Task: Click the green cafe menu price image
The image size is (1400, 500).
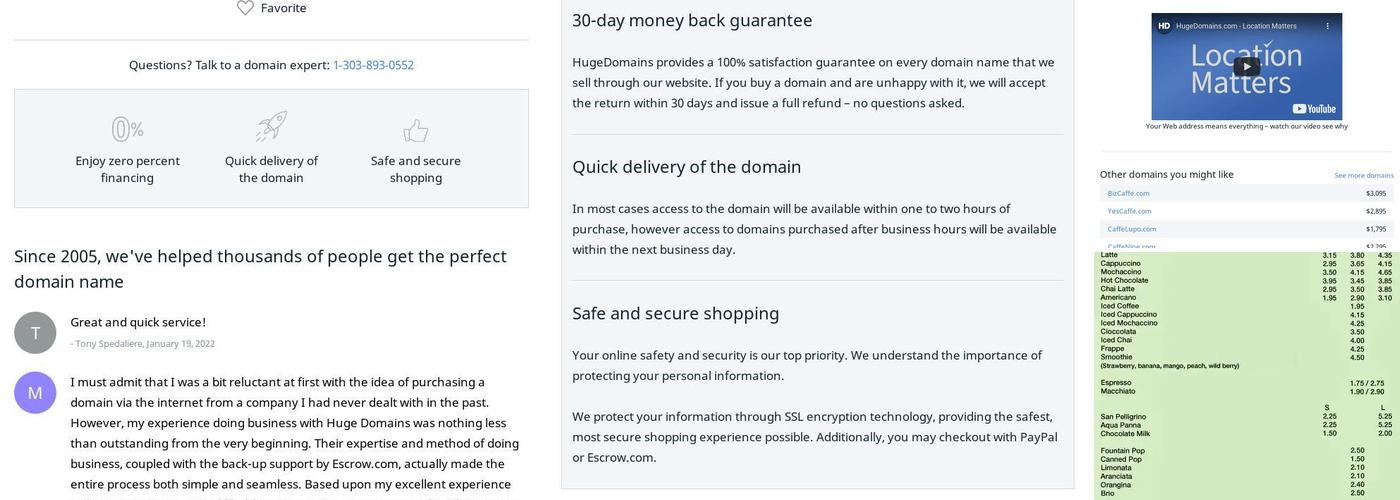Action: tap(1246, 375)
